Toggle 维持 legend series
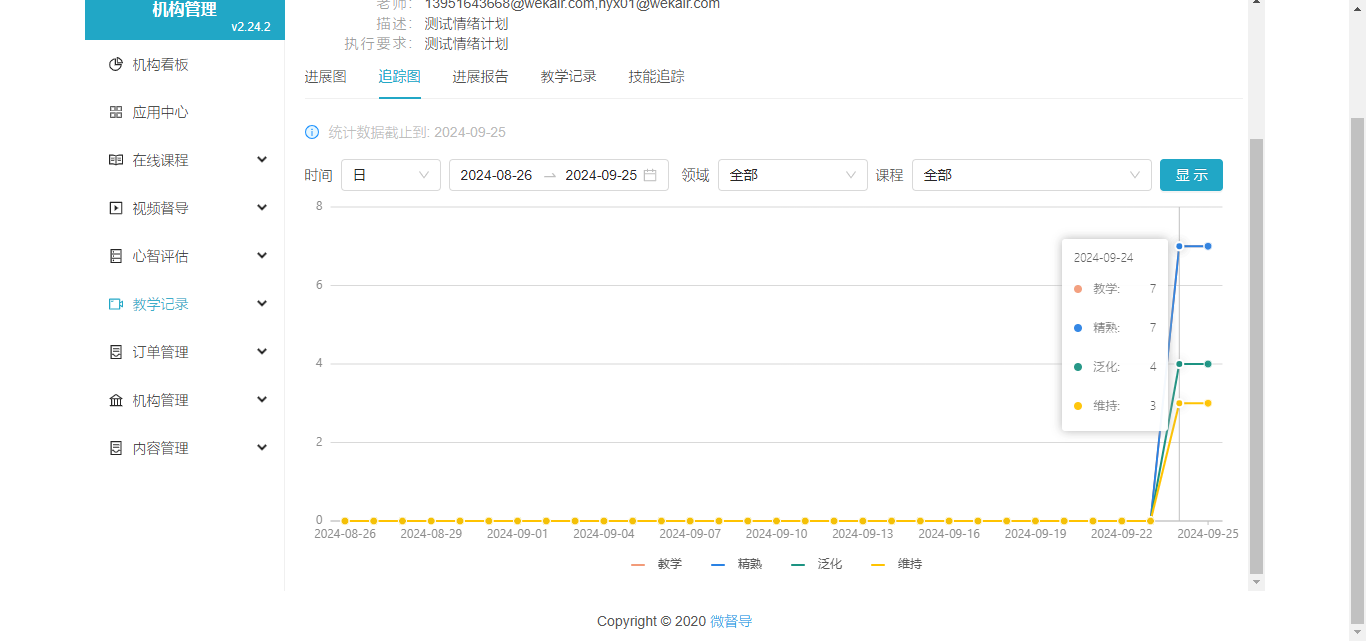Viewport: 1366px width, 641px height. 896,564
